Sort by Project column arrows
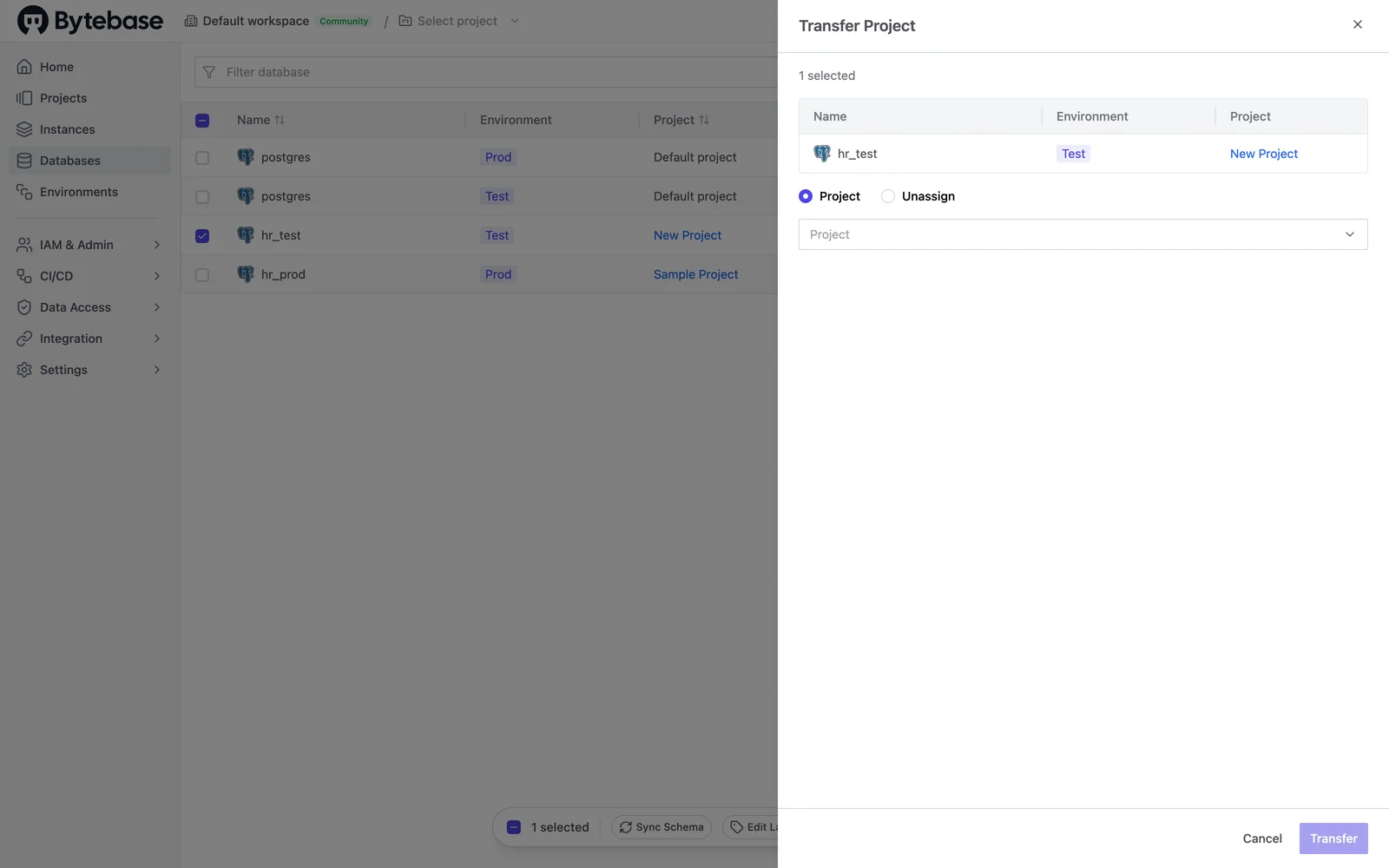This screenshot has width=1389, height=868. point(704,120)
